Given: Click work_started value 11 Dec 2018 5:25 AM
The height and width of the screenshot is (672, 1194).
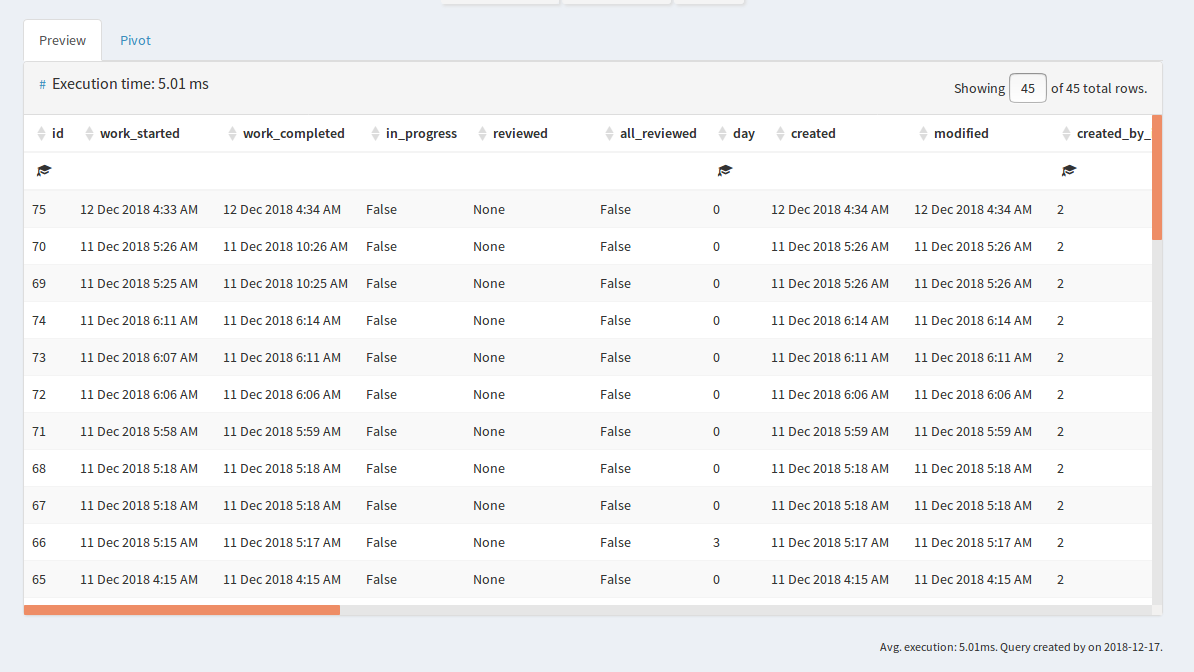Looking at the screenshot, I should pyautogui.click(x=139, y=283).
